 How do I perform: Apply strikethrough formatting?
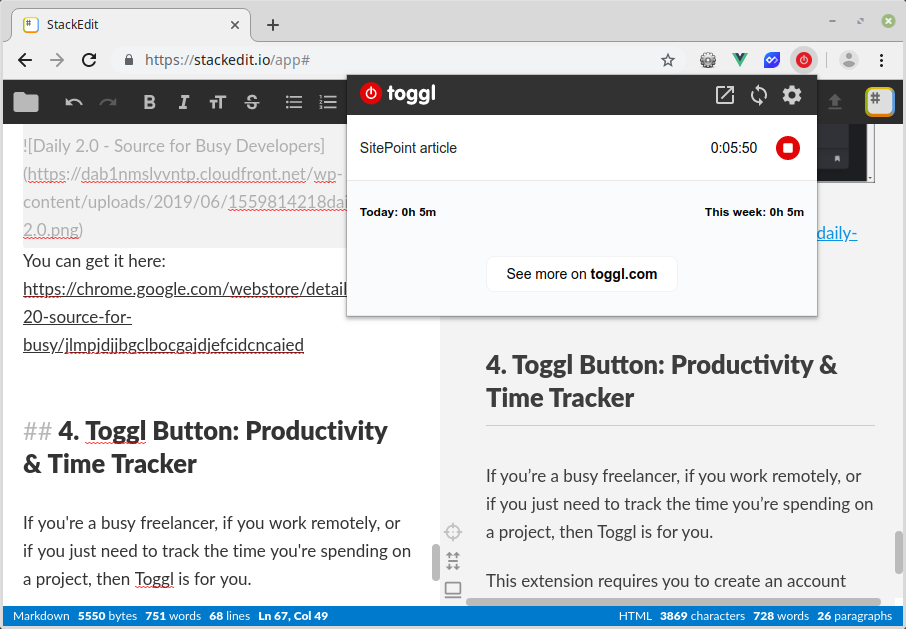(x=252, y=101)
